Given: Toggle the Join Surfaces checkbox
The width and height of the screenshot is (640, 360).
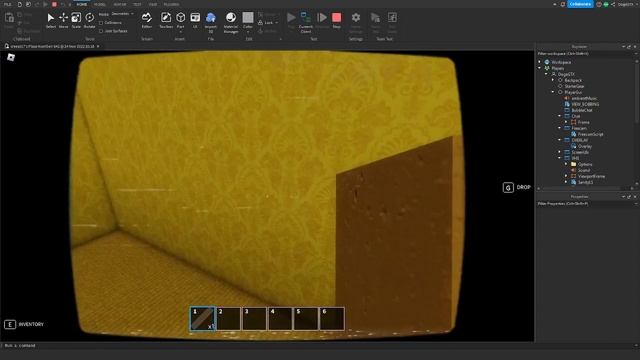Looking at the screenshot, I should (101, 31).
